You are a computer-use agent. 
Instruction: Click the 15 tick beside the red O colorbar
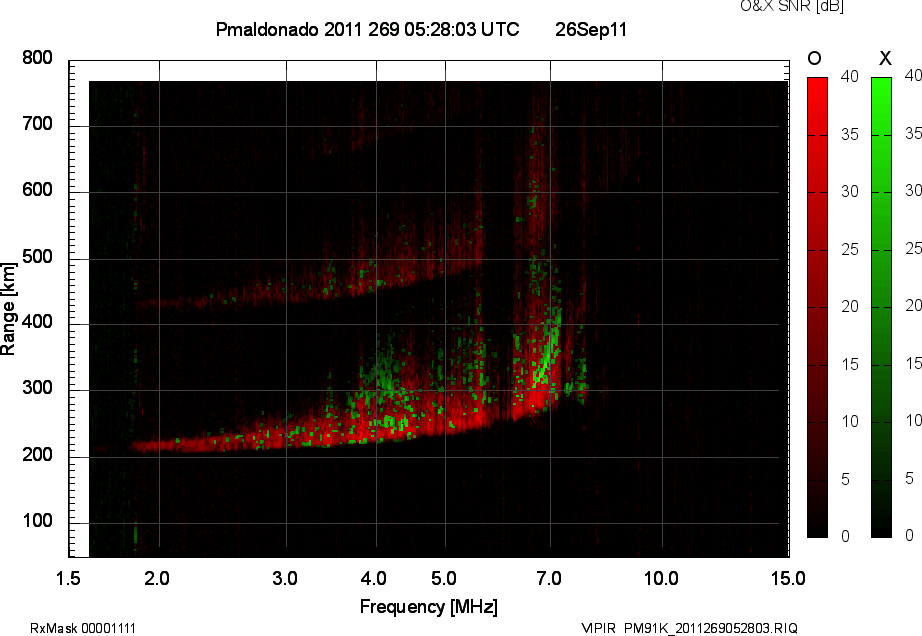tap(850, 365)
